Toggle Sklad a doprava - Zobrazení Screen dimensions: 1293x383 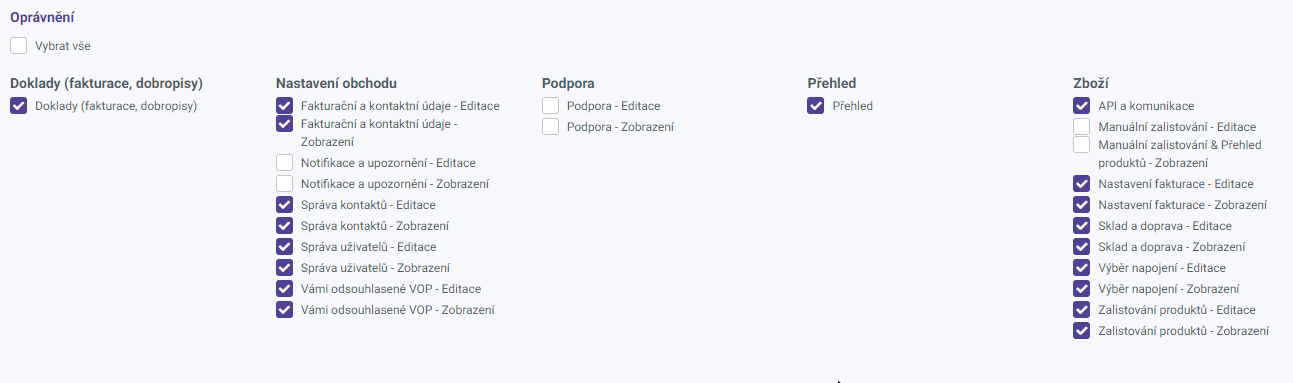coord(1082,247)
